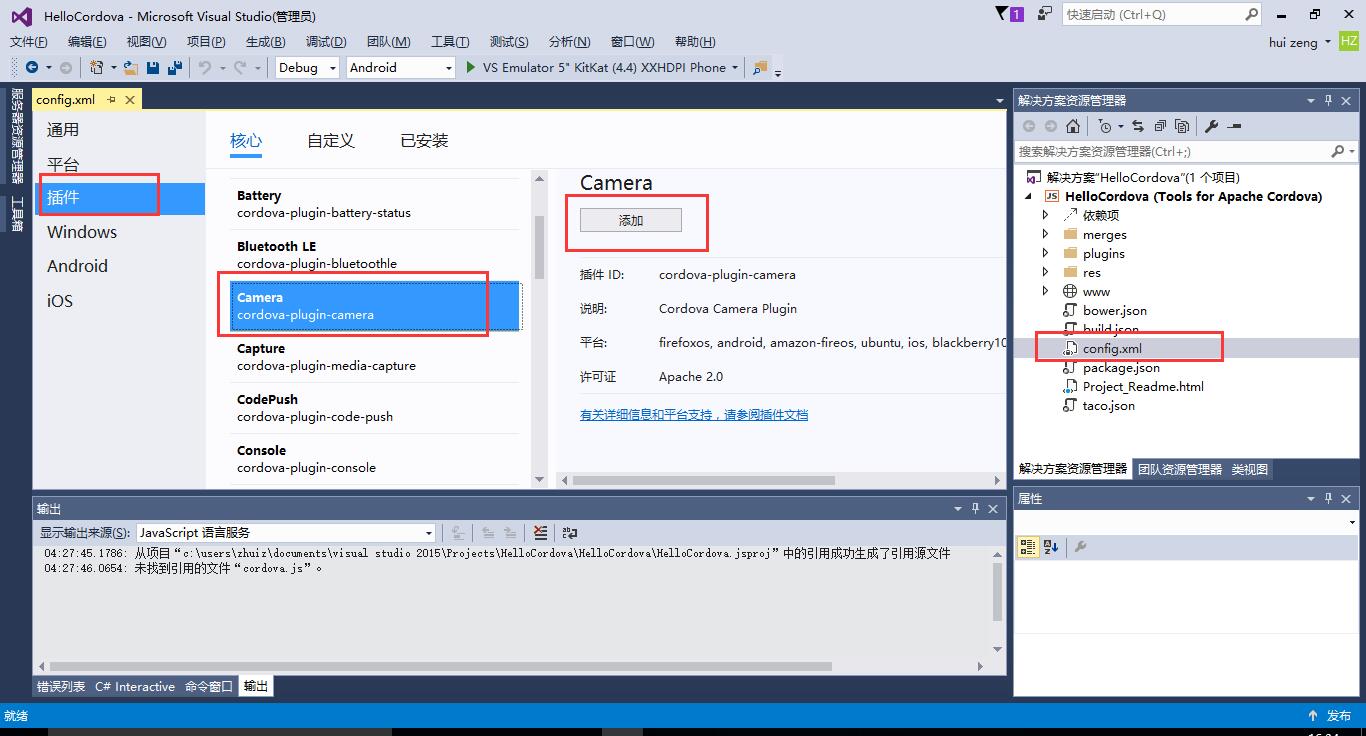Open the 生成(B) menu
This screenshot has height=736, width=1366.
pyautogui.click(x=265, y=41)
